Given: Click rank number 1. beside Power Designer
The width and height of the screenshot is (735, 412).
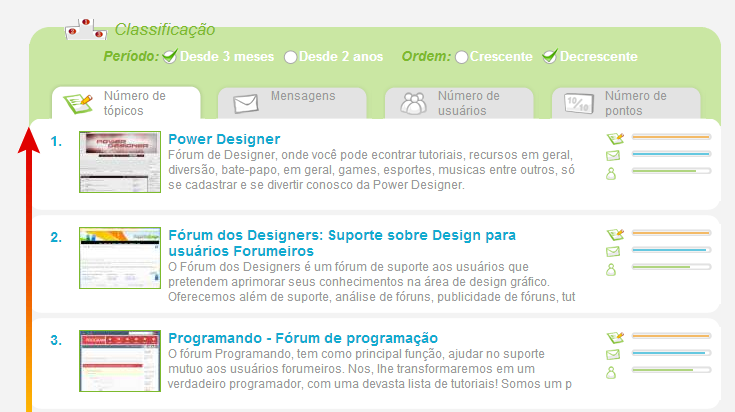Looking at the screenshot, I should tap(56, 142).
